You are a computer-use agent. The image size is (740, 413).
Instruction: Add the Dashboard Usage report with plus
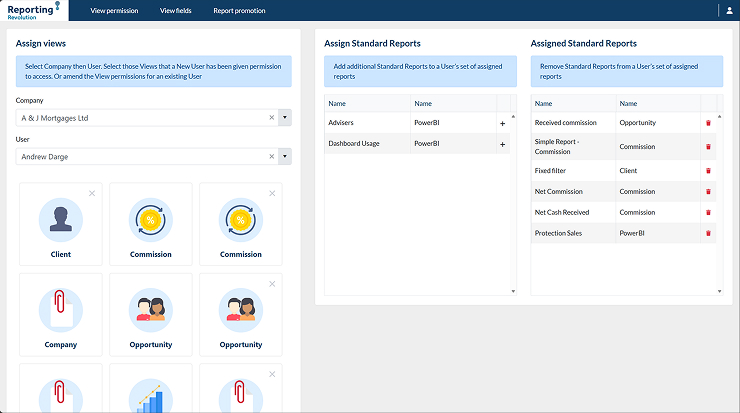(502, 144)
